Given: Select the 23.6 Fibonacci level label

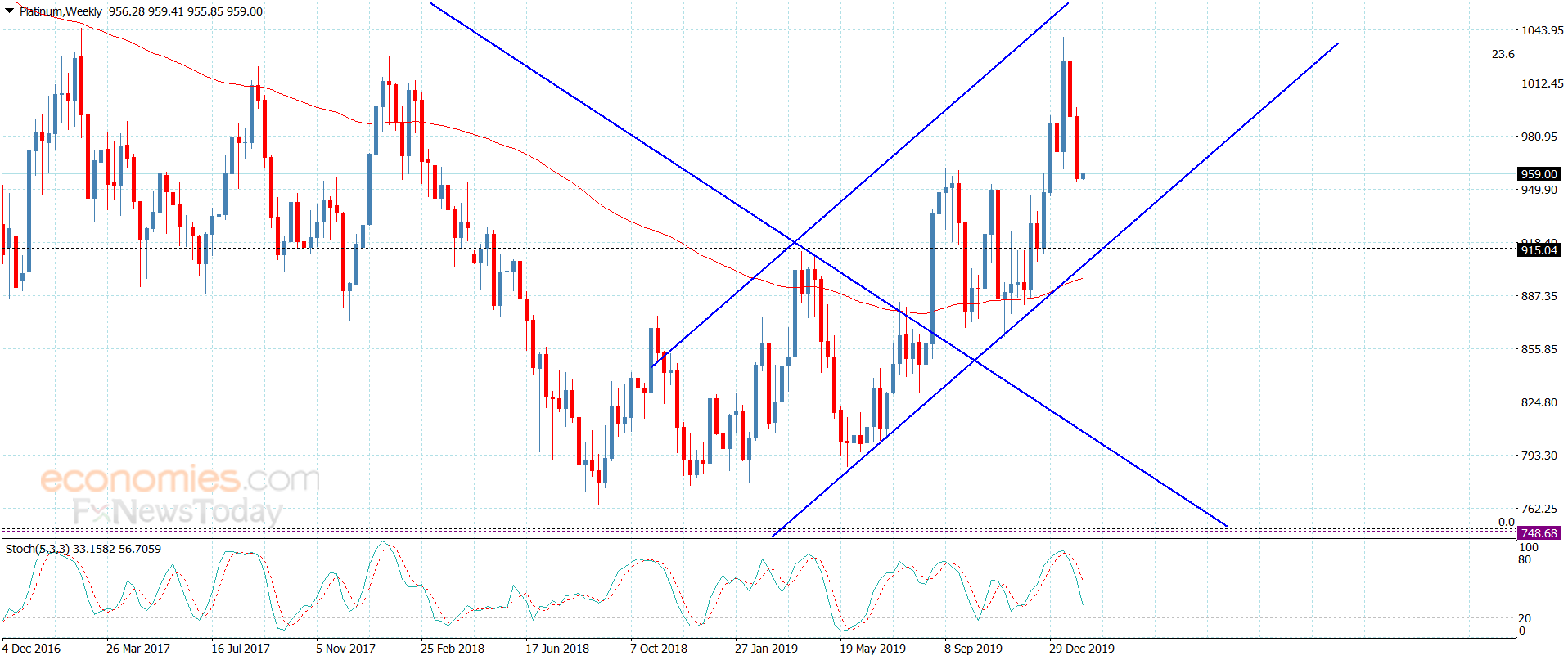Looking at the screenshot, I should [1503, 54].
